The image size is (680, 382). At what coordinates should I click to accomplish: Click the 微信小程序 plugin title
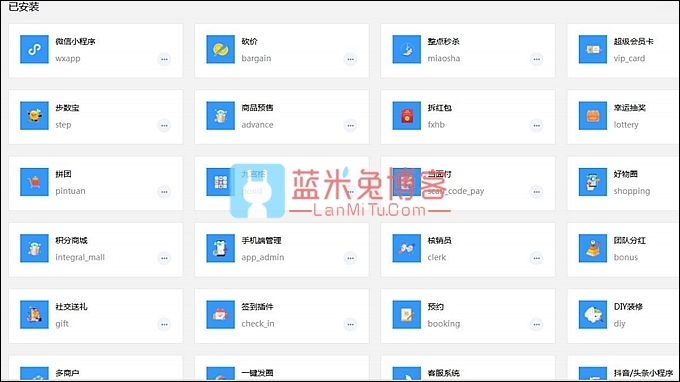click(75, 42)
